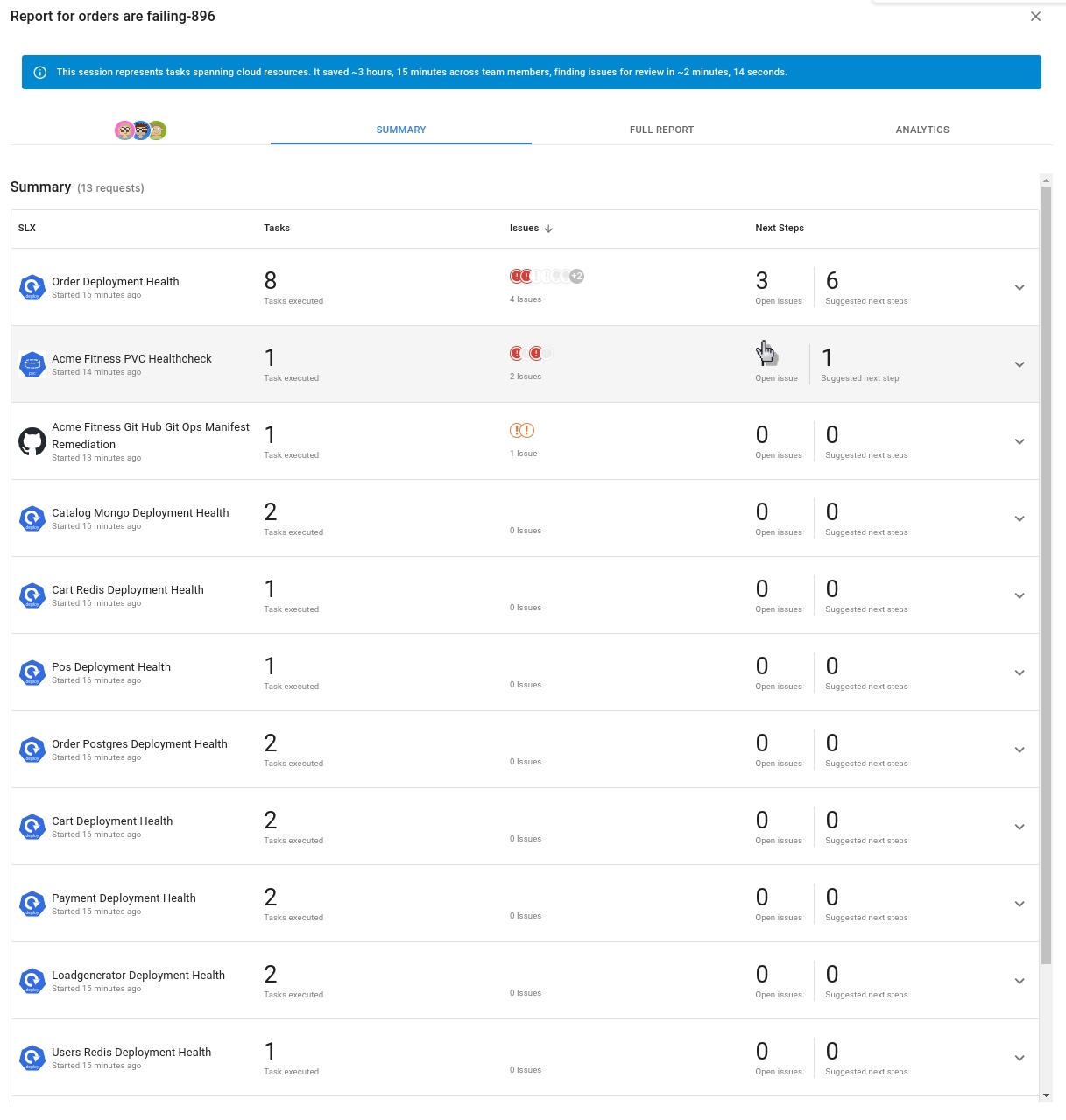Click the Acme Fitness PVC Healthcheck icon
Viewport: 1066px width, 1120px height.
point(32,364)
